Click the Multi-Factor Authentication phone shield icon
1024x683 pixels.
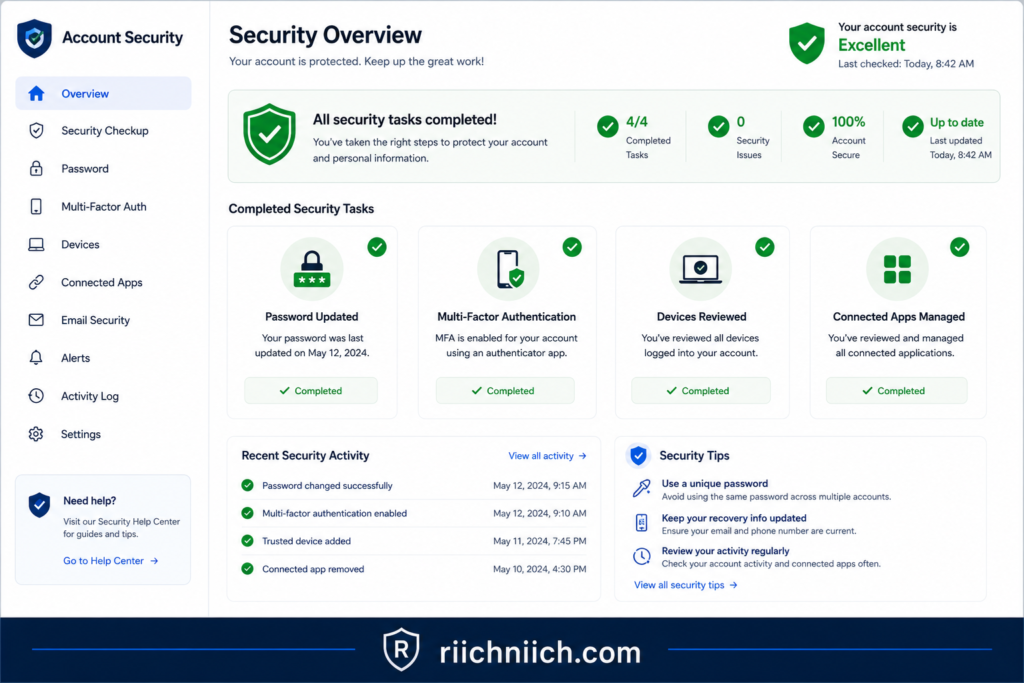(509, 269)
